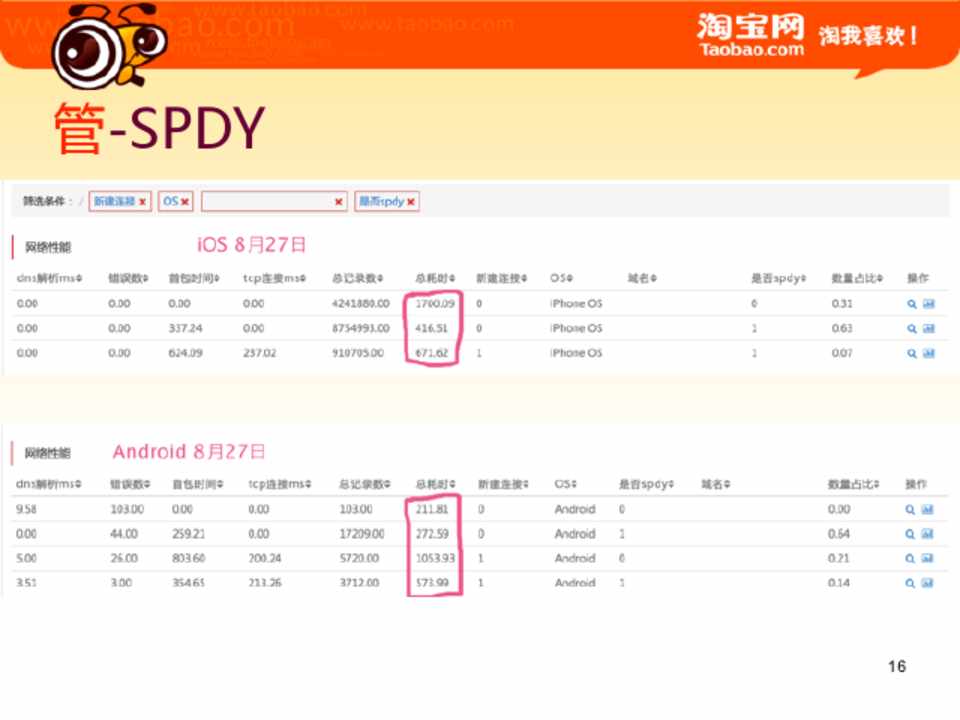Sort the Android table by 首包时间 column

200,484
